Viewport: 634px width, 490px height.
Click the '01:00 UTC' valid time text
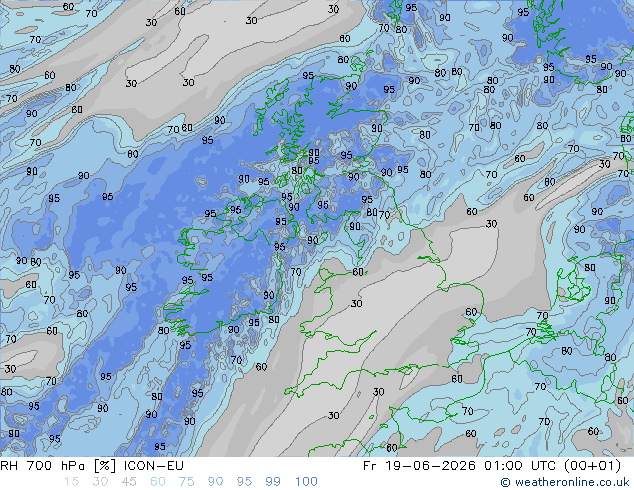pyautogui.click(x=521, y=466)
